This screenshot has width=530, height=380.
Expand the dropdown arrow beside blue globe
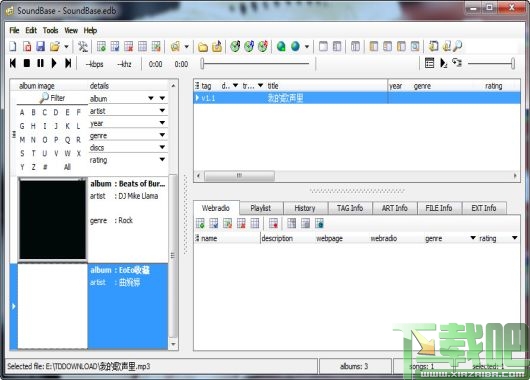(x=307, y=47)
